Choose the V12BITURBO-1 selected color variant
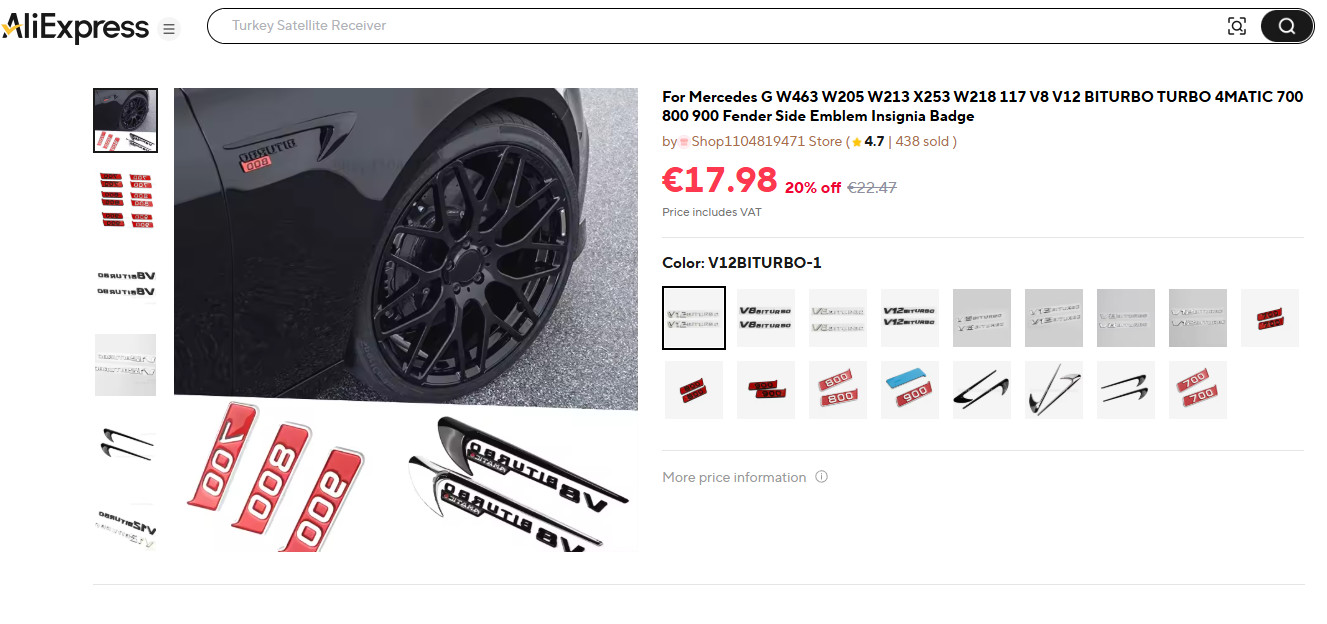The height and width of the screenshot is (624, 1327). tap(694, 318)
